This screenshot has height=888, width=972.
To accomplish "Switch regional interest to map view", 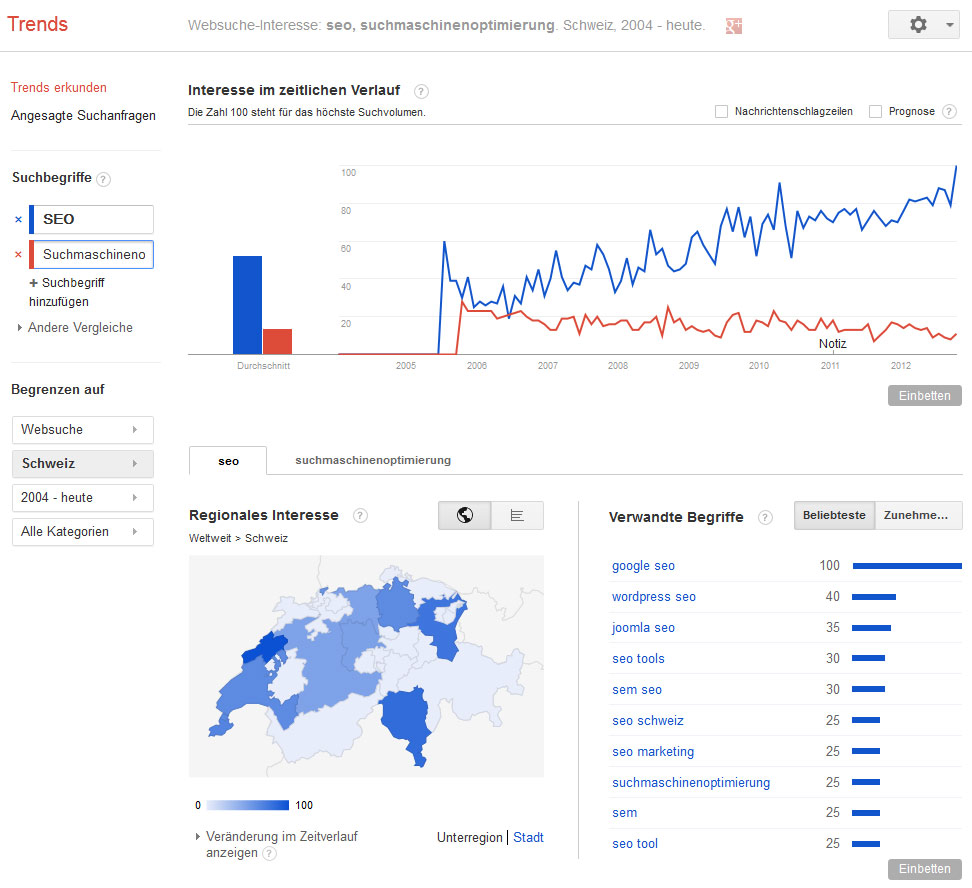I will [464, 515].
